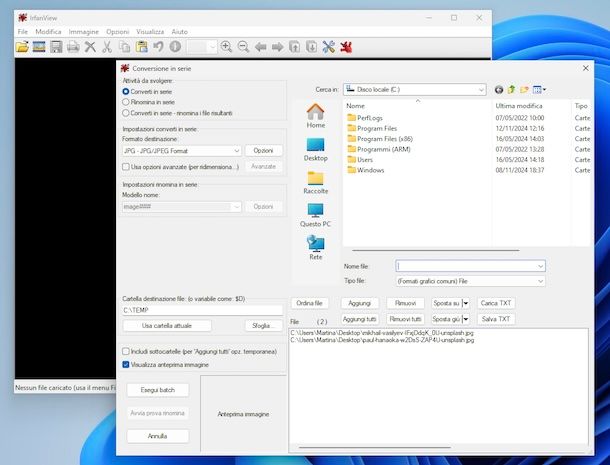
Task: Open the Modifica menu
Action: 48,32
